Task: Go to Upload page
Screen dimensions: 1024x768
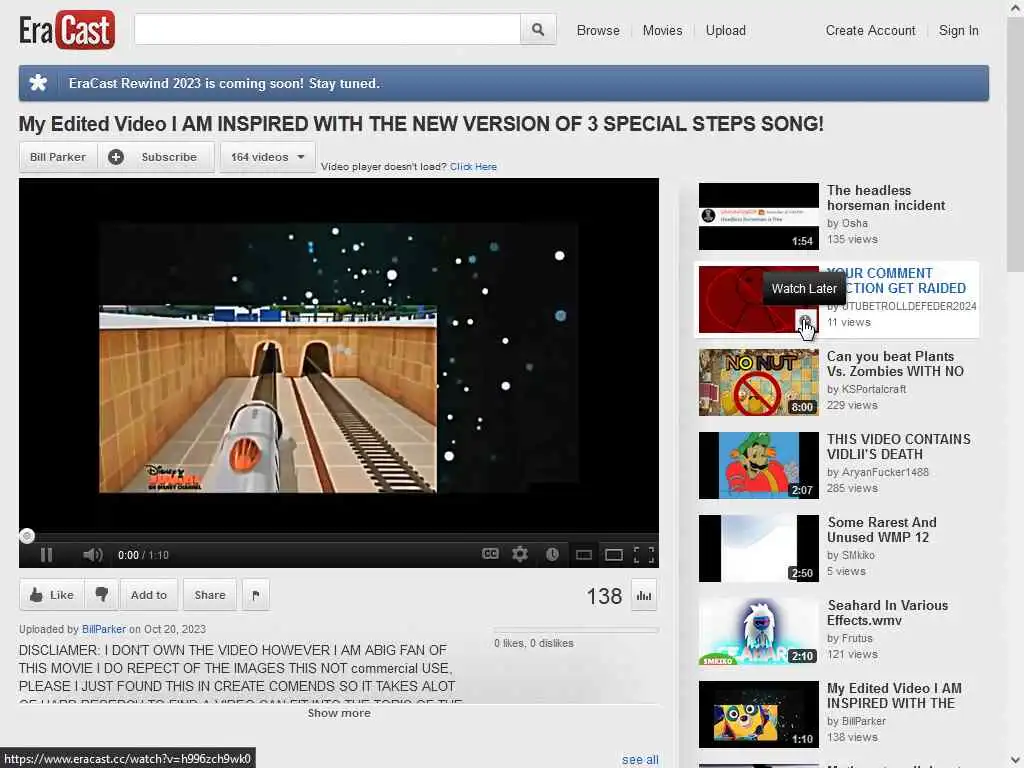Action: coord(726,31)
